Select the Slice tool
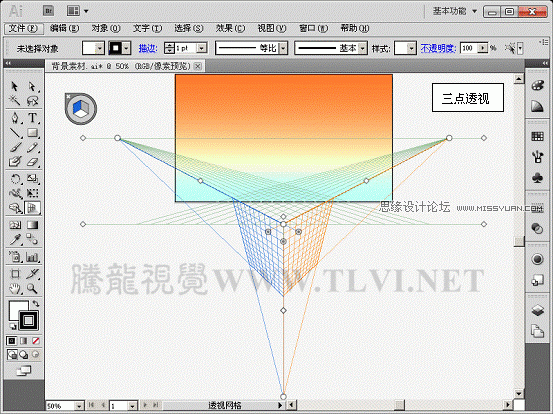The width and height of the screenshot is (553, 414). [x=32, y=274]
